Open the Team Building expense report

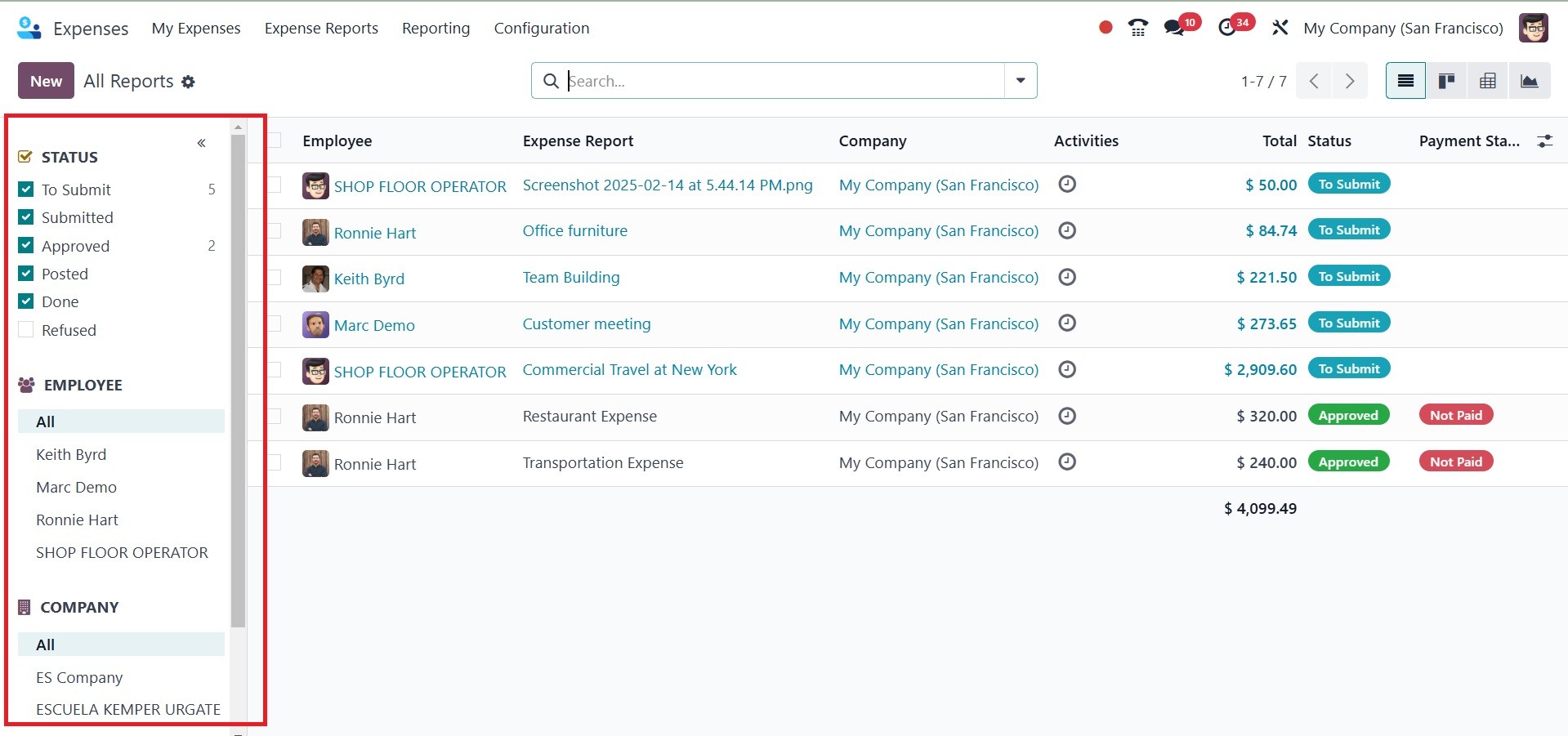[x=570, y=278]
